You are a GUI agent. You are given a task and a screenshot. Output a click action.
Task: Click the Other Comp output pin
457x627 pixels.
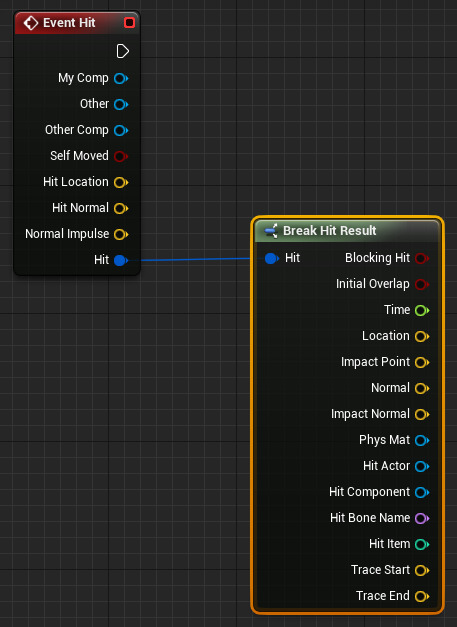(121, 130)
